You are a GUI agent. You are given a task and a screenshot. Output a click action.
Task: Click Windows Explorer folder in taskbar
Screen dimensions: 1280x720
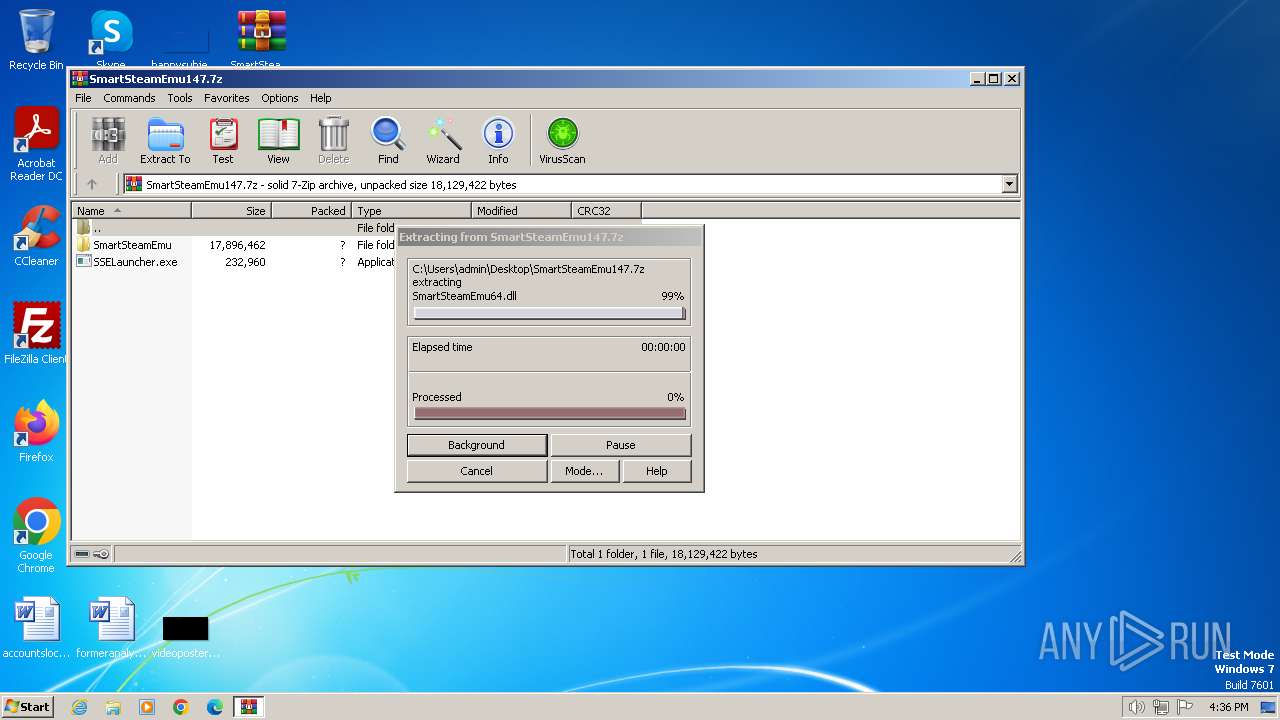click(113, 707)
